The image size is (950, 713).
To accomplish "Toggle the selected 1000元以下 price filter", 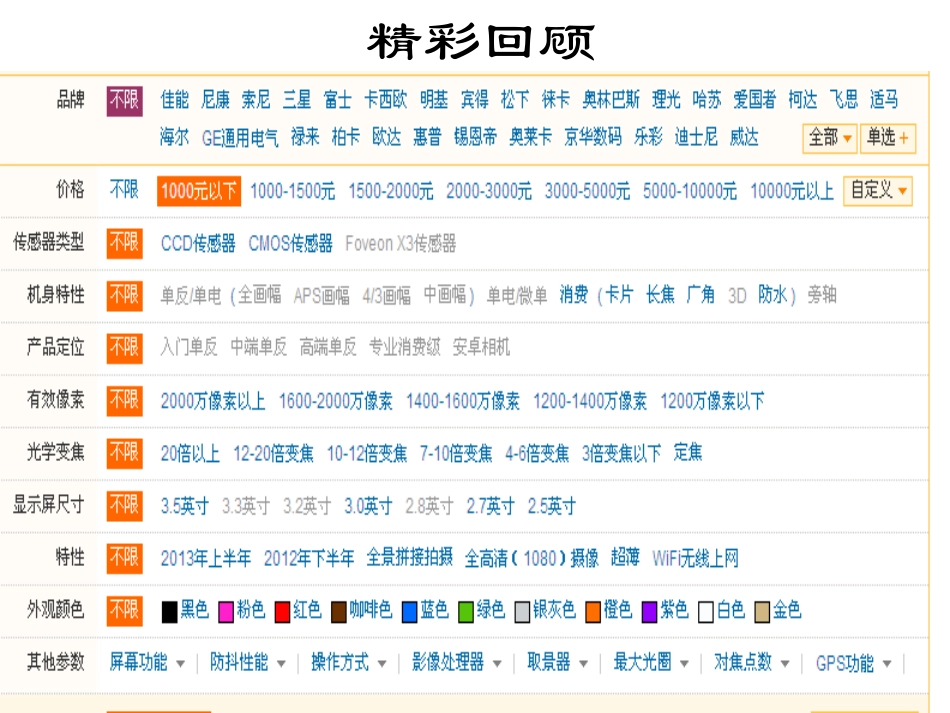I will pyautogui.click(x=199, y=191).
